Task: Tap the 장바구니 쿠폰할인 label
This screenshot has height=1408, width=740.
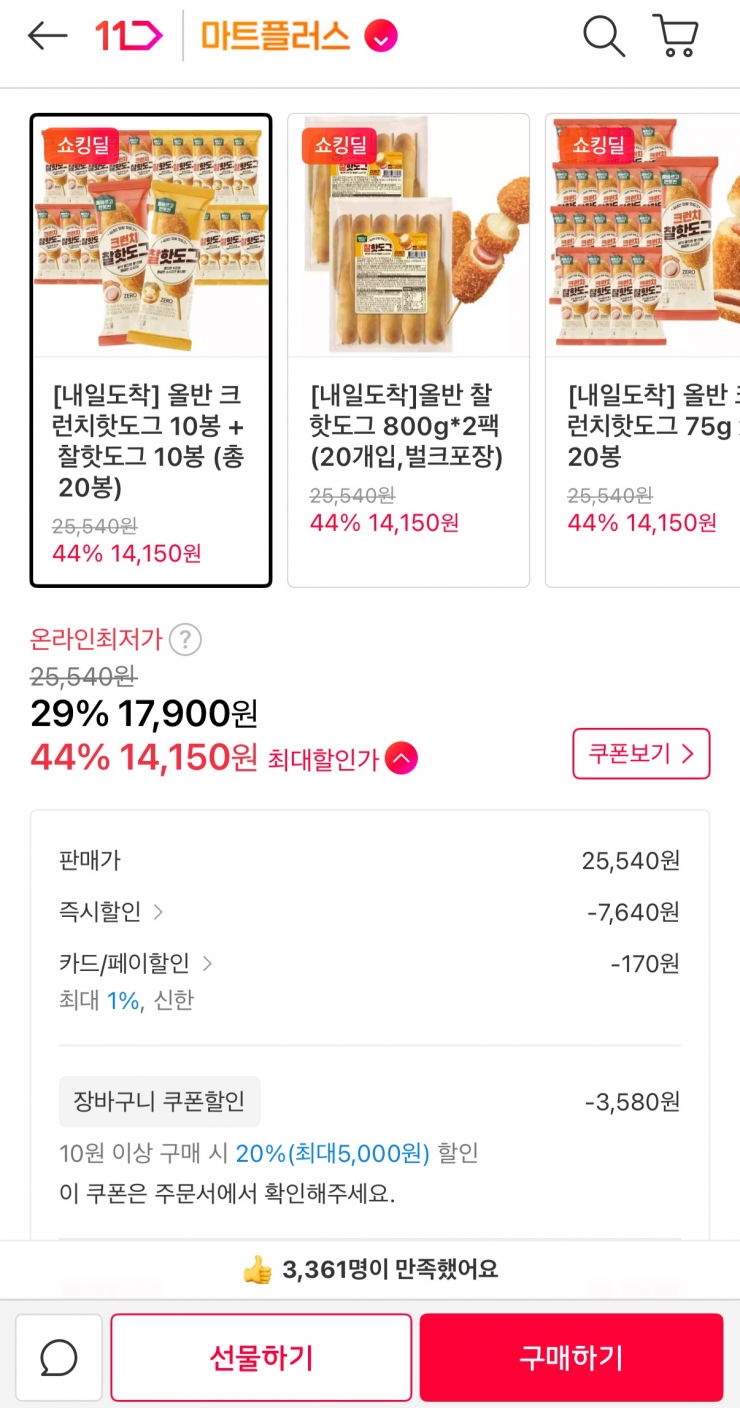Action: (x=160, y=1102)
